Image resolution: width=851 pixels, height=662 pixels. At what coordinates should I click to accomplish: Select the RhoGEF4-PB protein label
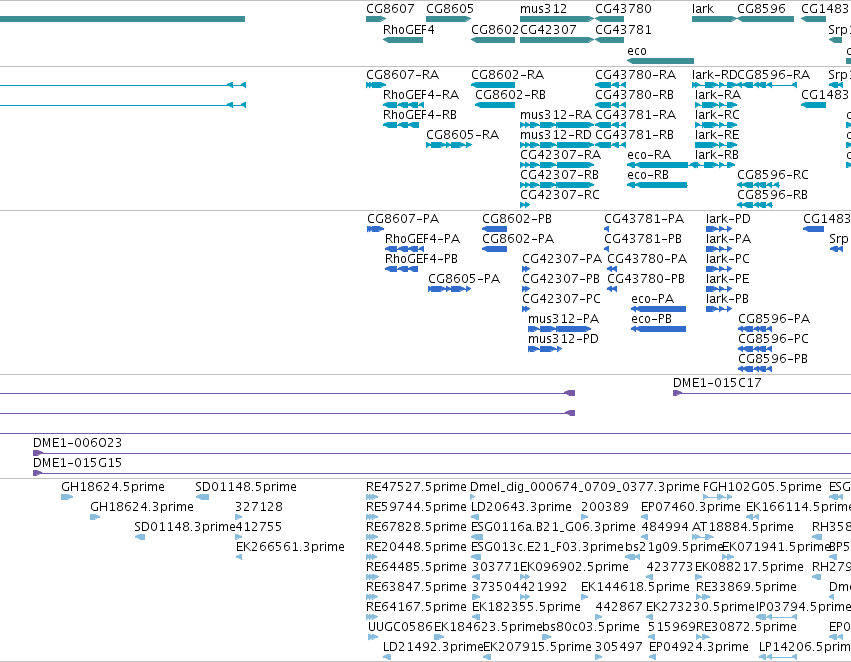point(421,259)
